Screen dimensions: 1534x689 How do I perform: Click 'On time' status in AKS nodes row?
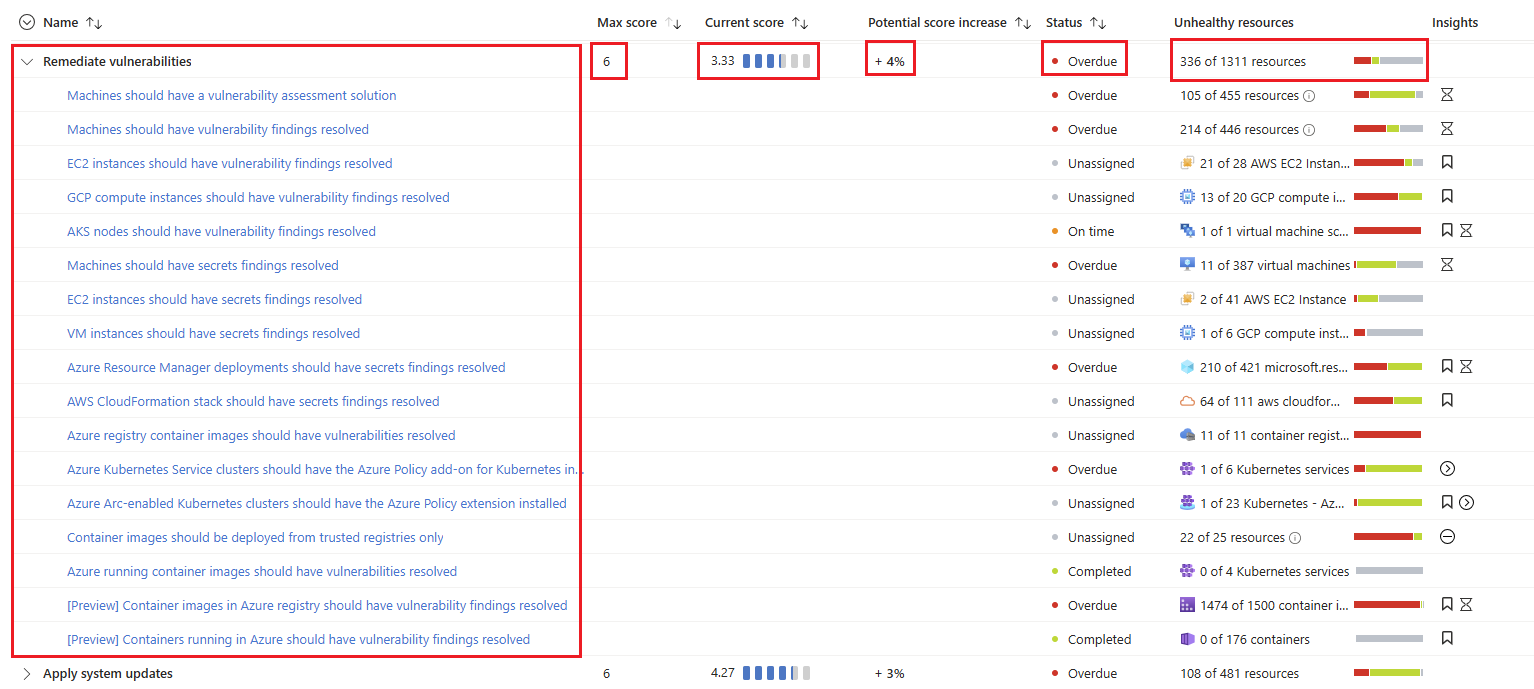(x=1090, y=231)
